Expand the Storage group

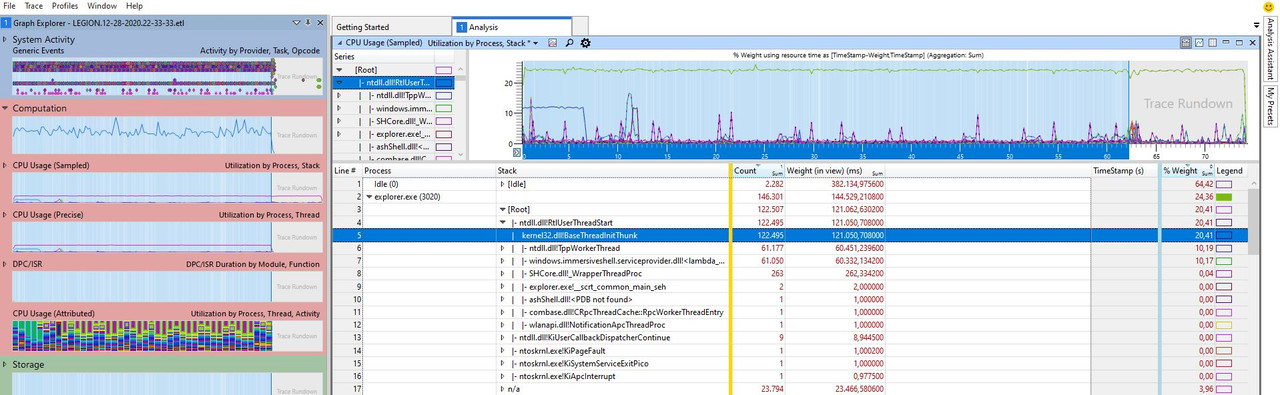(x=6, y=365)
